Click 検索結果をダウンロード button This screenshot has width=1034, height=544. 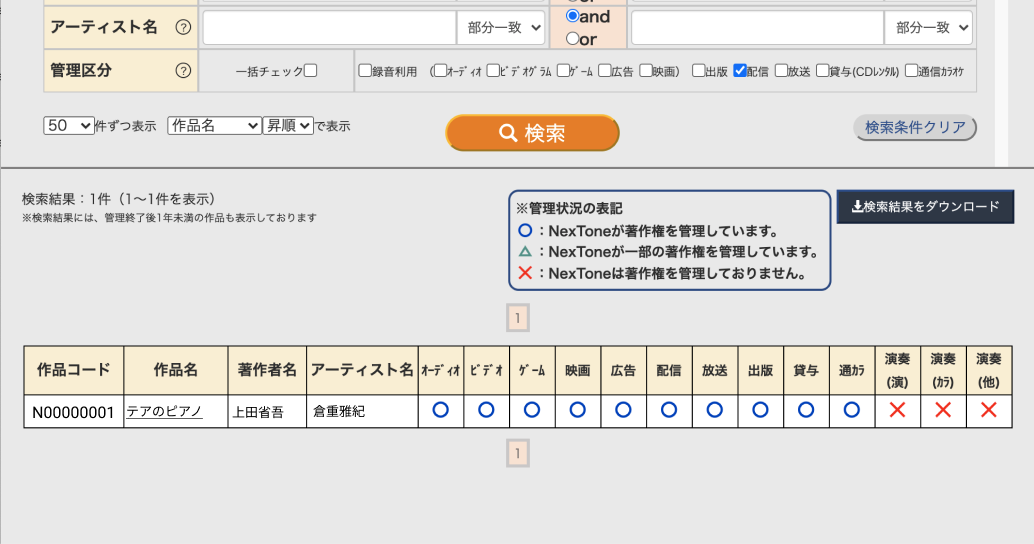pyautogui.click(x=925, y=207)
